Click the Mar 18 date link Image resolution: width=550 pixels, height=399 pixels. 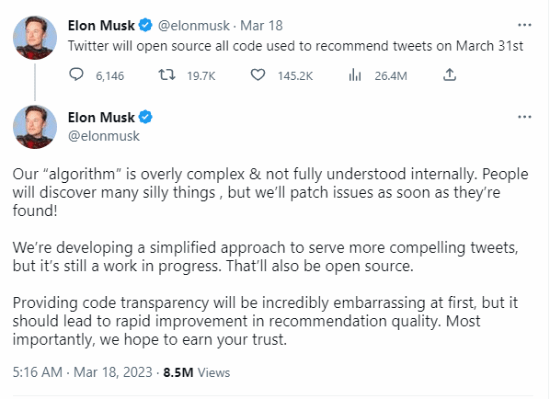(261, 26)
